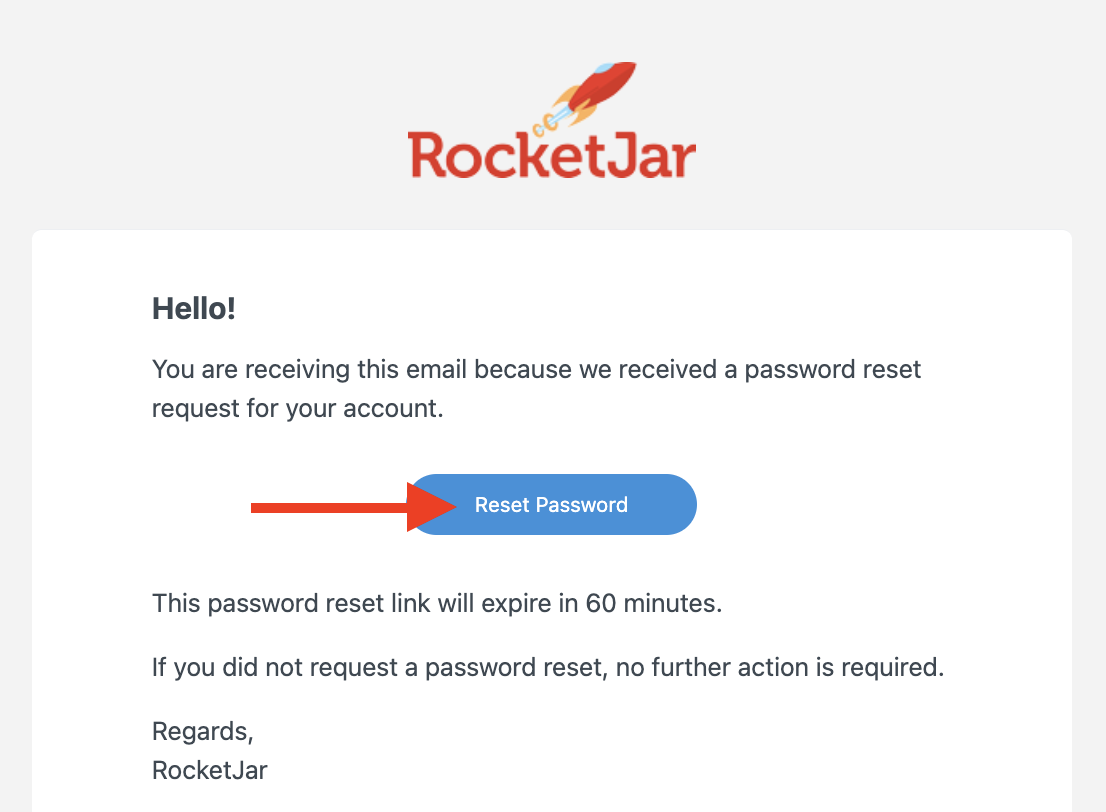Screen dimensions: 1106x812
Task: Select the "Hello!" greeting heading
Action: [x=194, y=308]
